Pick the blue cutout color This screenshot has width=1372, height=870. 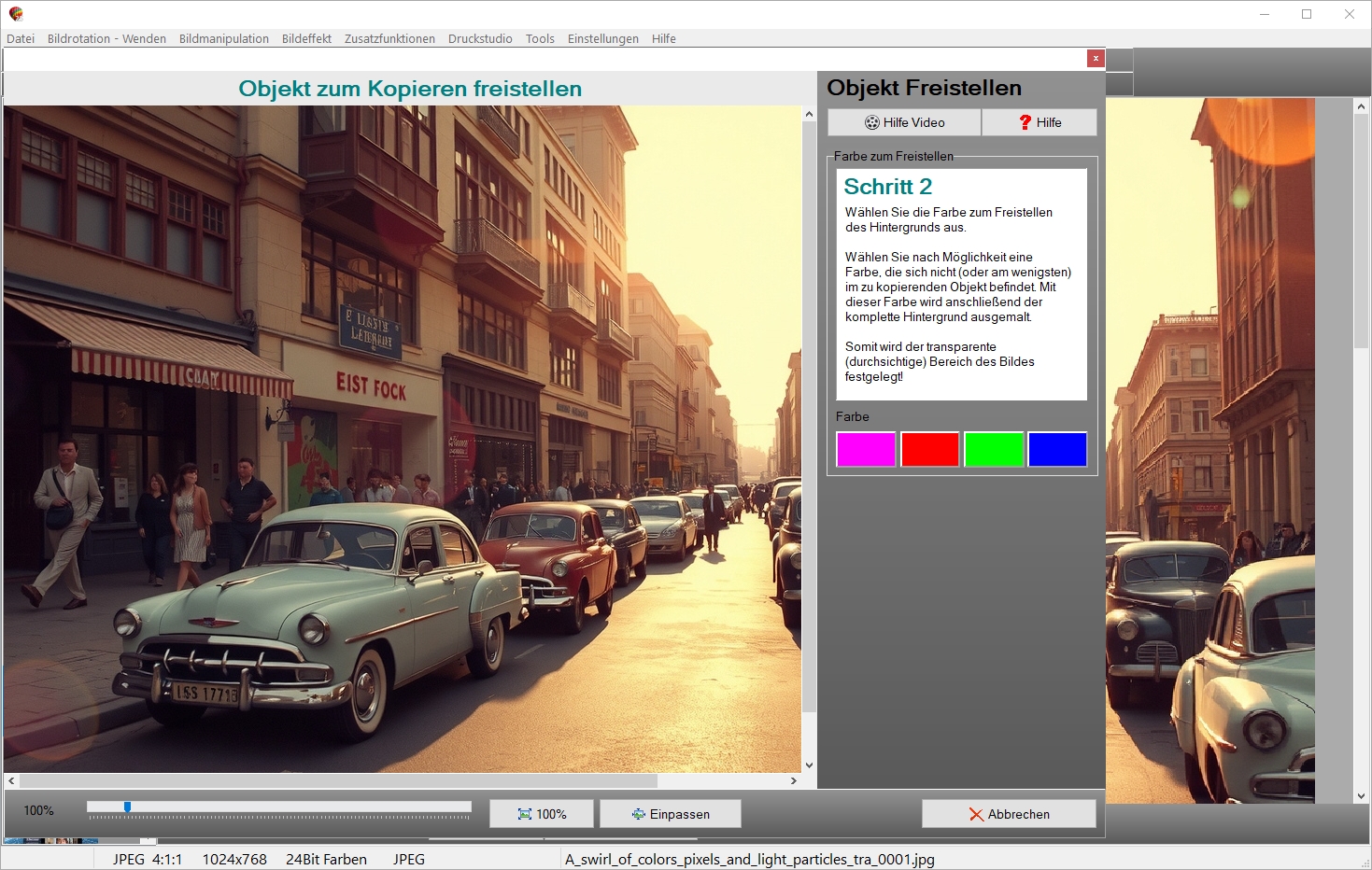point(1057,449)
